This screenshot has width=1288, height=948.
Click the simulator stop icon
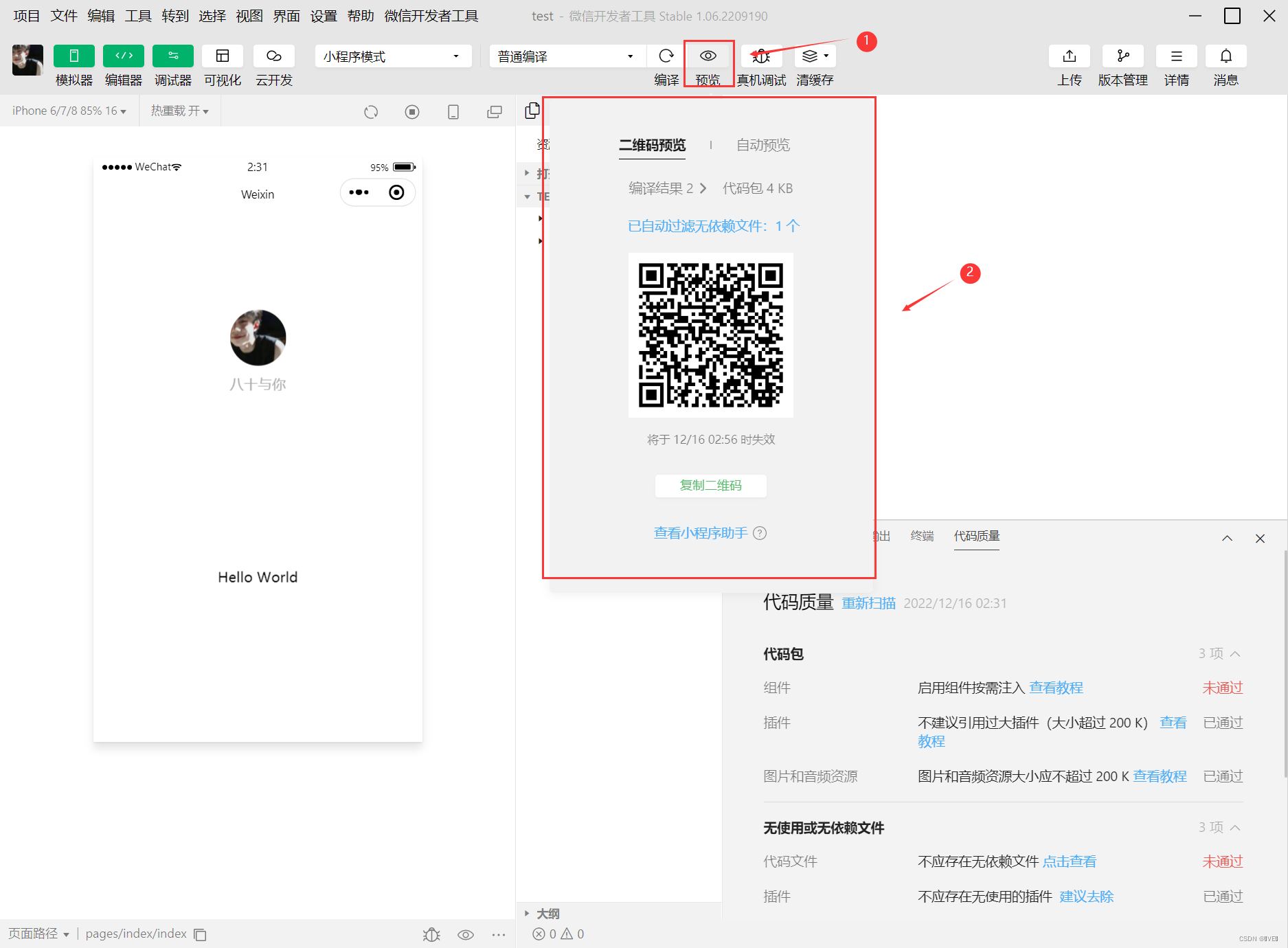(x=412, y=112)
